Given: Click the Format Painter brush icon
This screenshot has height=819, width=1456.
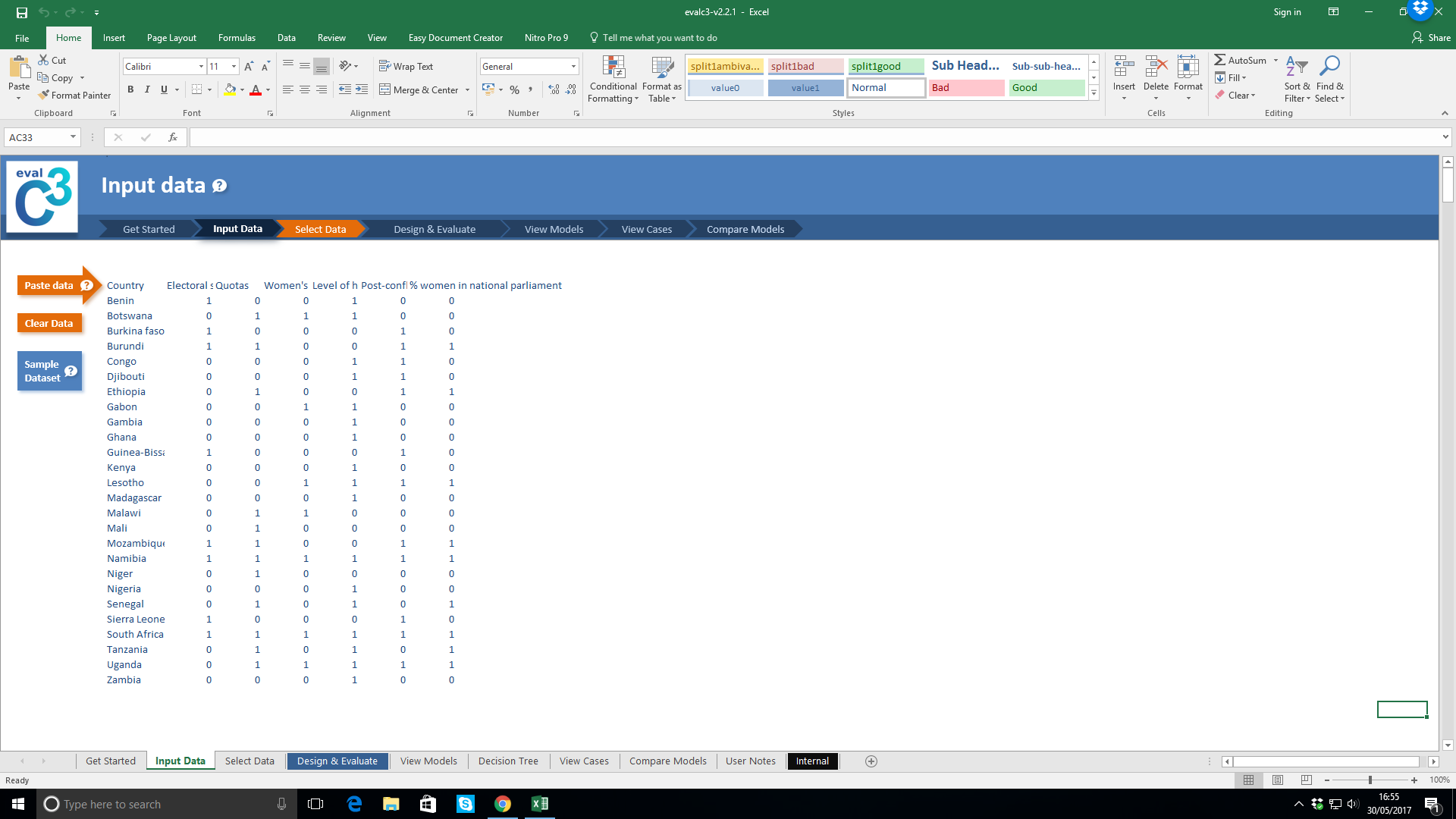Looking at the screenshot, I should click(x=44, y=96).
